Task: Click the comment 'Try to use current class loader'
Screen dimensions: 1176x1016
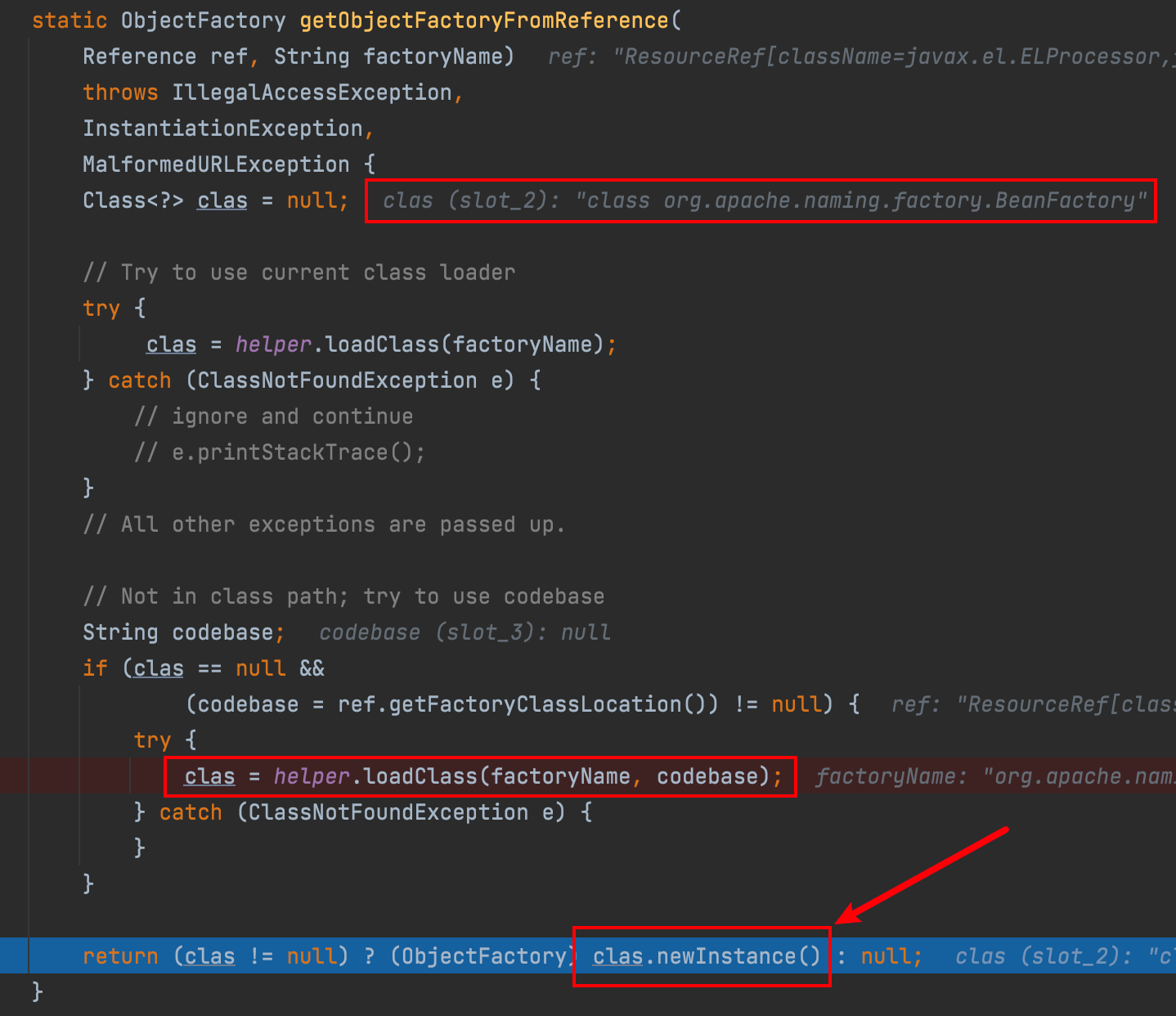Action: pyautogui.click(x=299, y=272)
